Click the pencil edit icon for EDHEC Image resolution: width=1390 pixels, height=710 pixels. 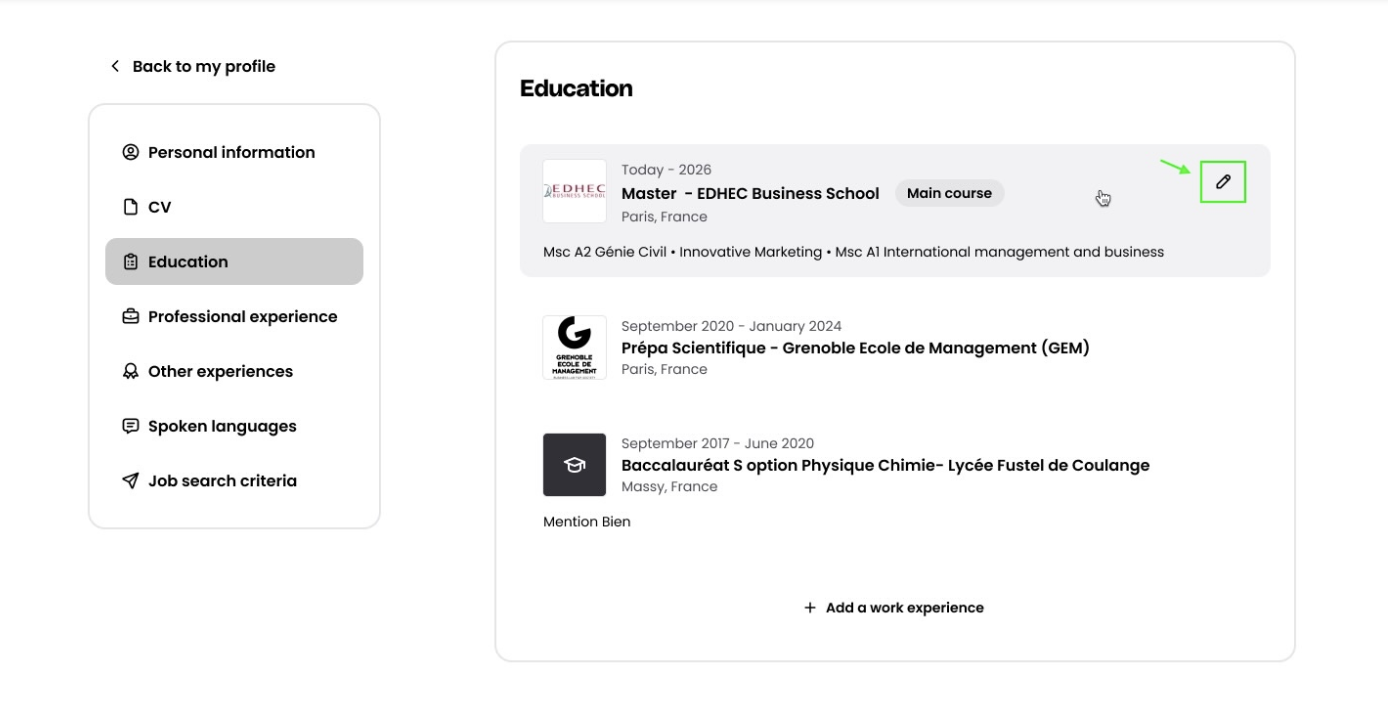coord(1222,182)
